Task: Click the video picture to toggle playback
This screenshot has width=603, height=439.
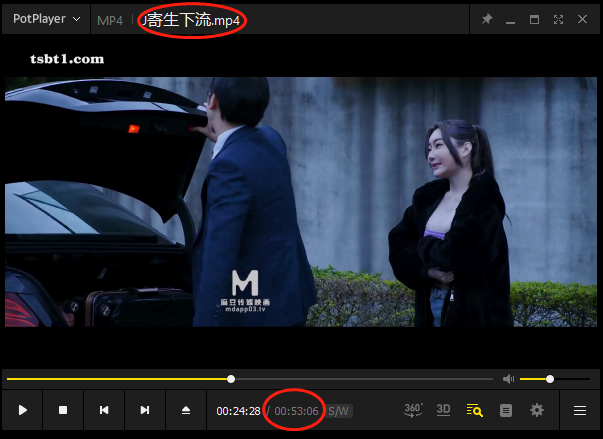Action: tap(301, 202)
